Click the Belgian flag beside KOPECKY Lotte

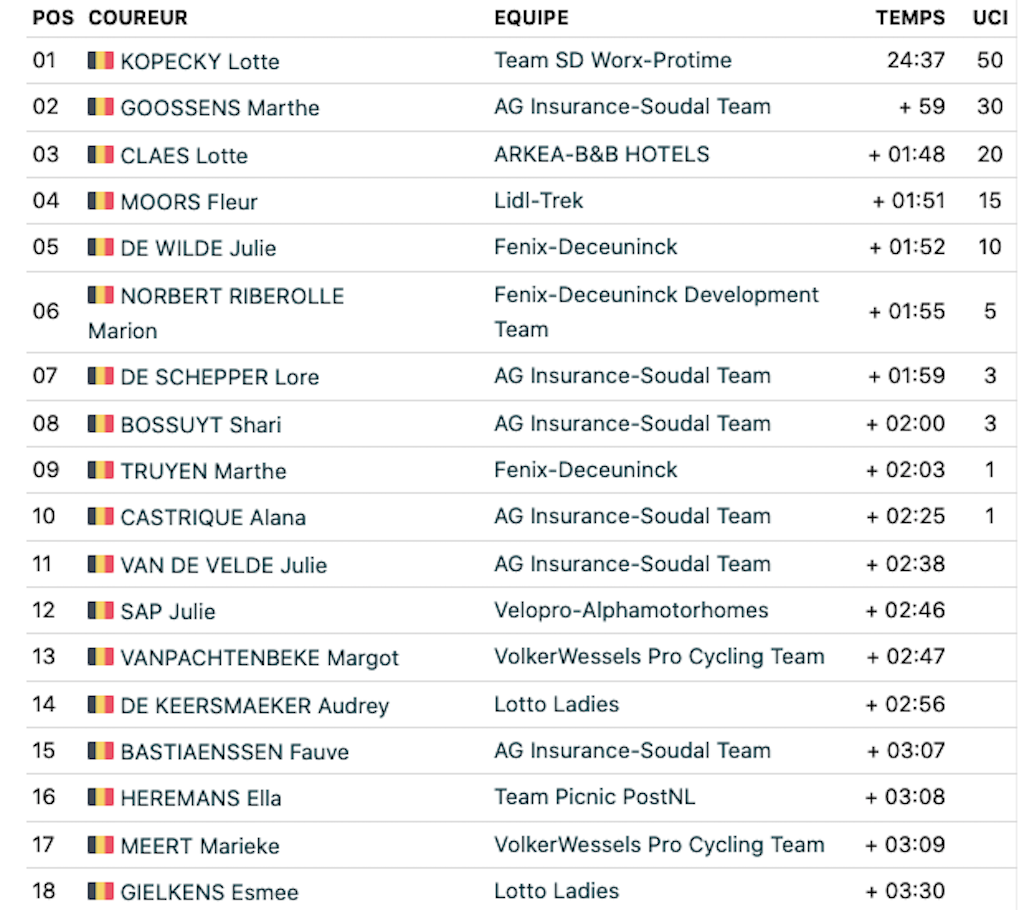(x=101, y=61)
